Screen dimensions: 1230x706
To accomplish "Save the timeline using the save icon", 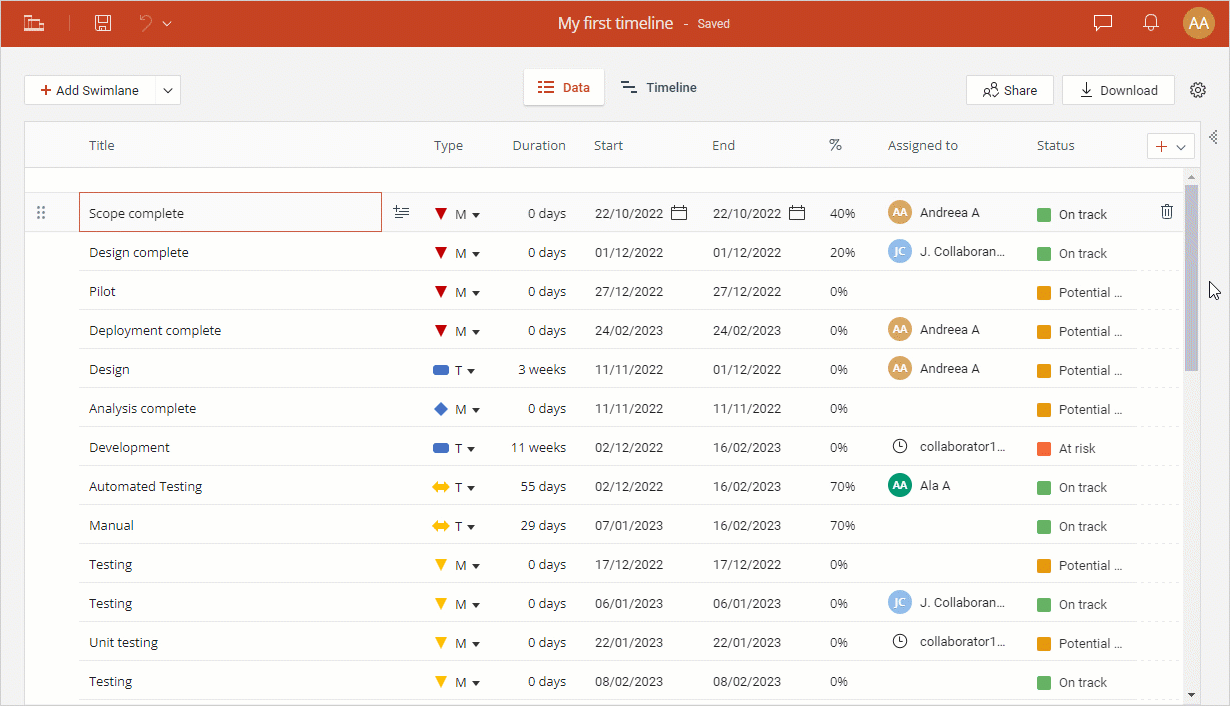I will point(102,22).
